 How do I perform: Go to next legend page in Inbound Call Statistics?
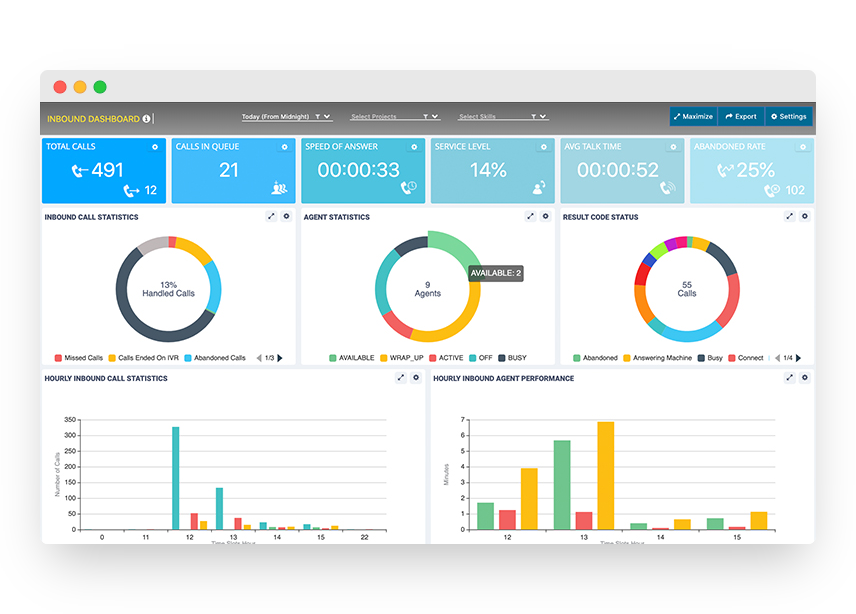[280, 358]
